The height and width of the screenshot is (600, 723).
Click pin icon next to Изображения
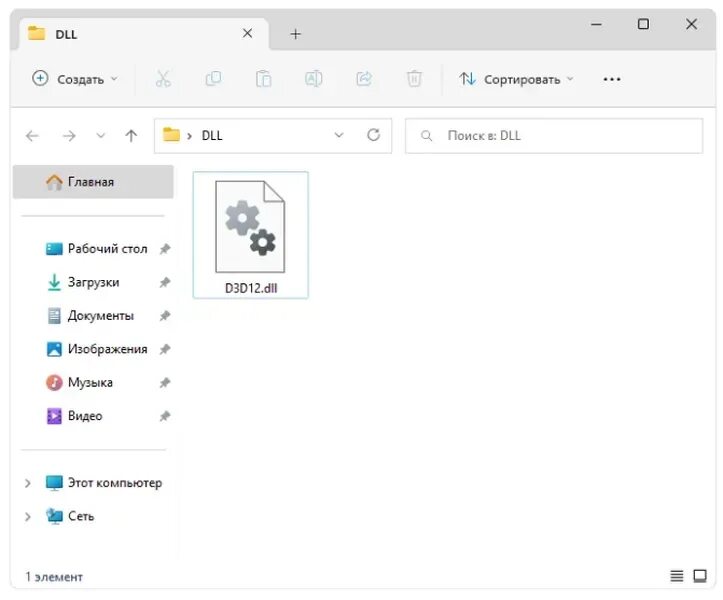pos(165,349)
